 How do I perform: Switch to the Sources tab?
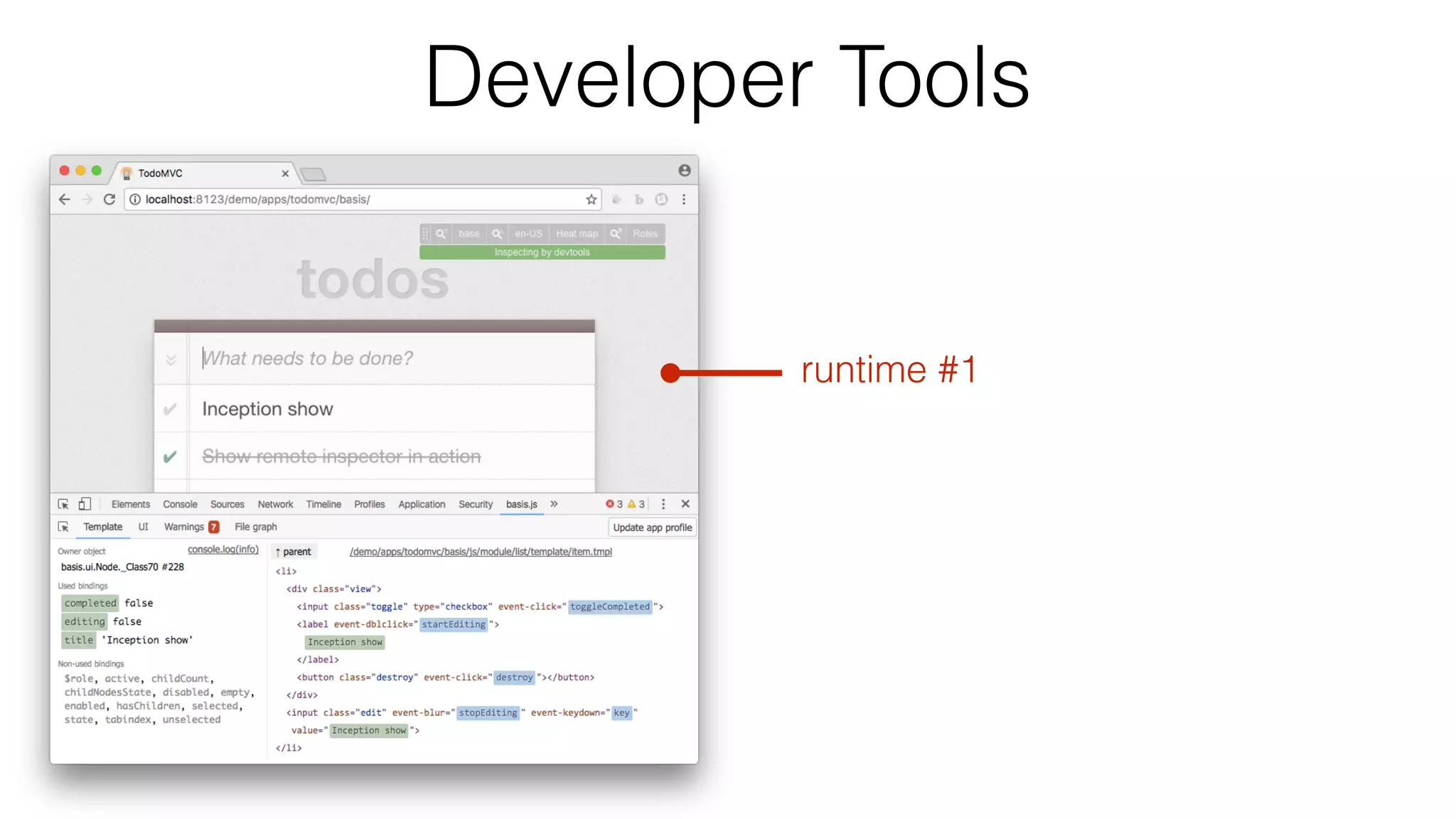click(227, 504)
